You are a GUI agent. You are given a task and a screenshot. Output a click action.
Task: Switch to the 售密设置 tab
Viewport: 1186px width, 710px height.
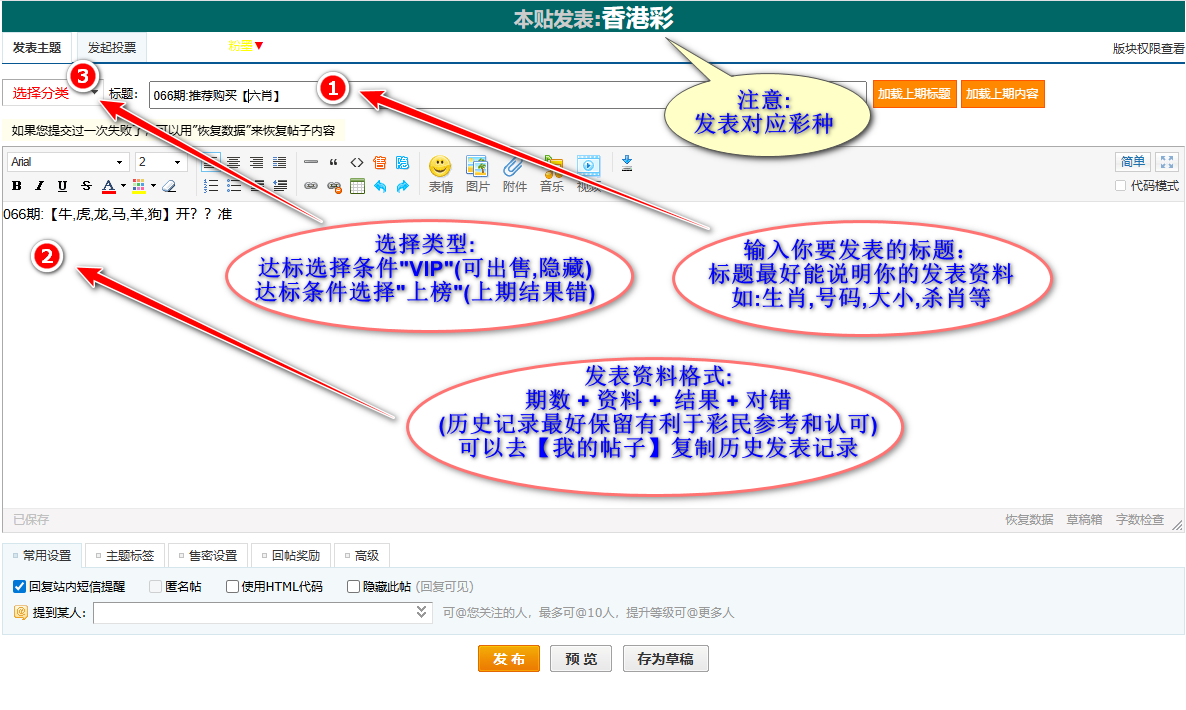(x=208, y=556)
